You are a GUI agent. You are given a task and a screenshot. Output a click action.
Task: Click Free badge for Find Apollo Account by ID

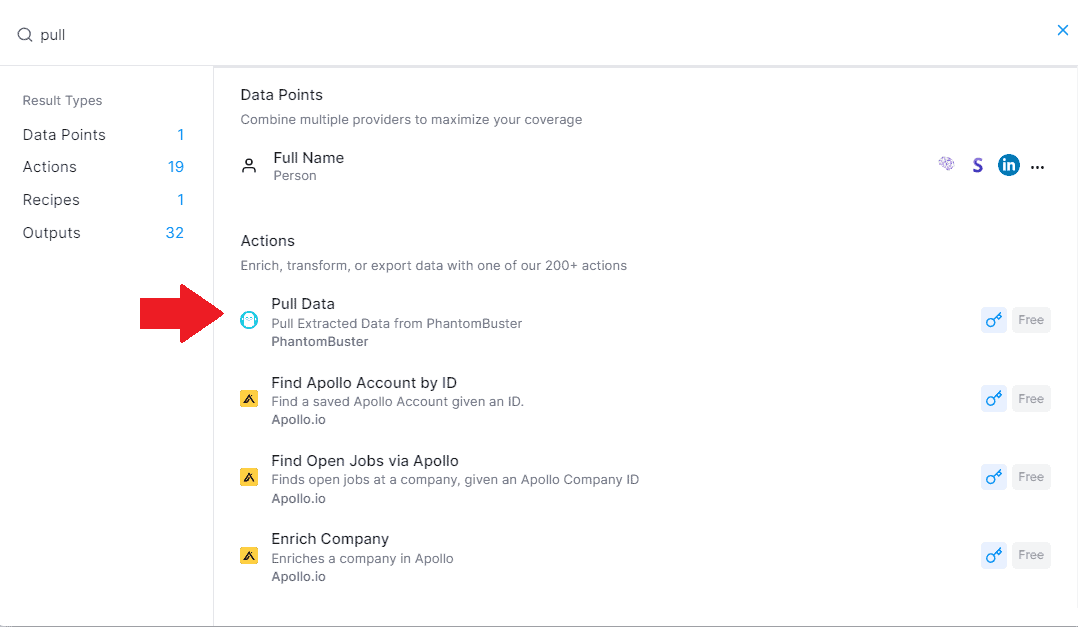click(x=1031, y=399)
